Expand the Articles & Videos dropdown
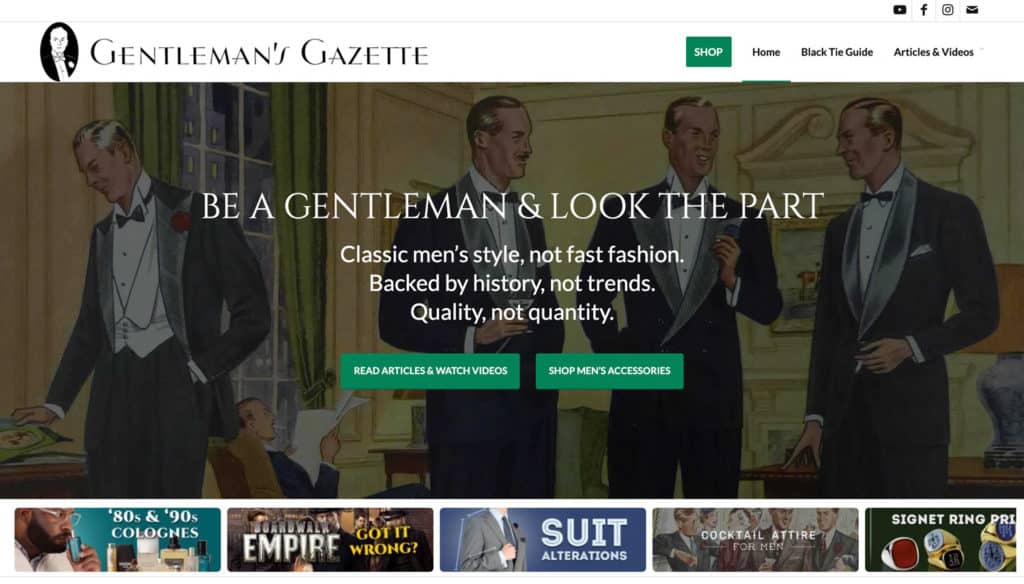The image size is (1024, 584). pos(934,52)
